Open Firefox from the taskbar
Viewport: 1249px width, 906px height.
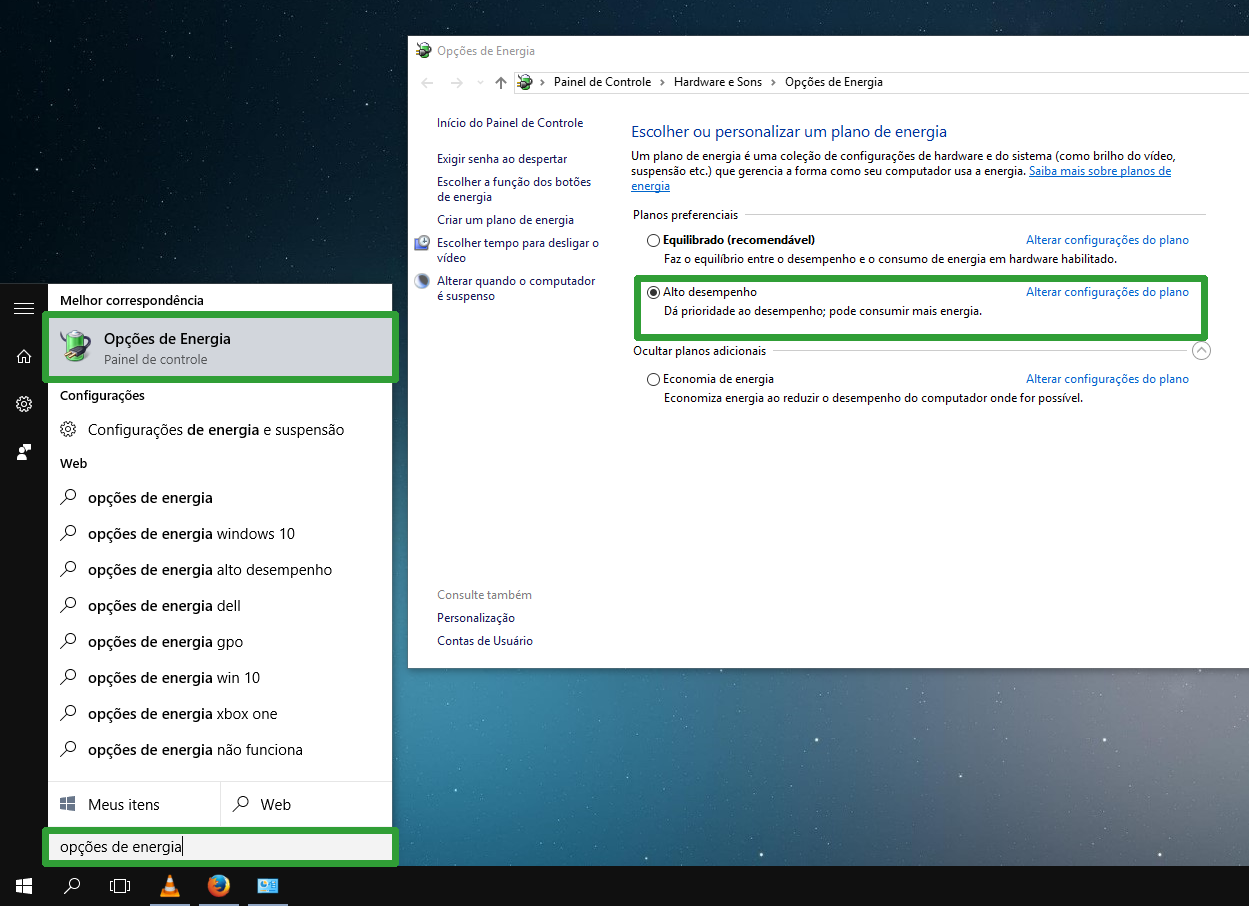point(218,885)
